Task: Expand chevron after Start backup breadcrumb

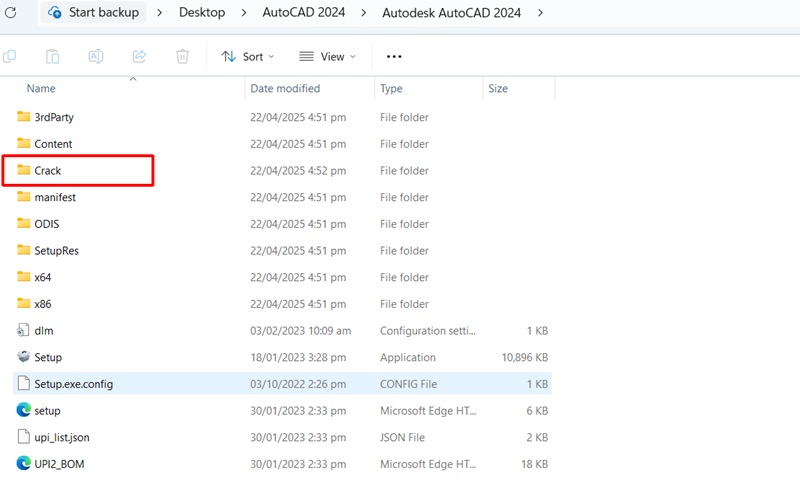Action: (x=159, y=12)
